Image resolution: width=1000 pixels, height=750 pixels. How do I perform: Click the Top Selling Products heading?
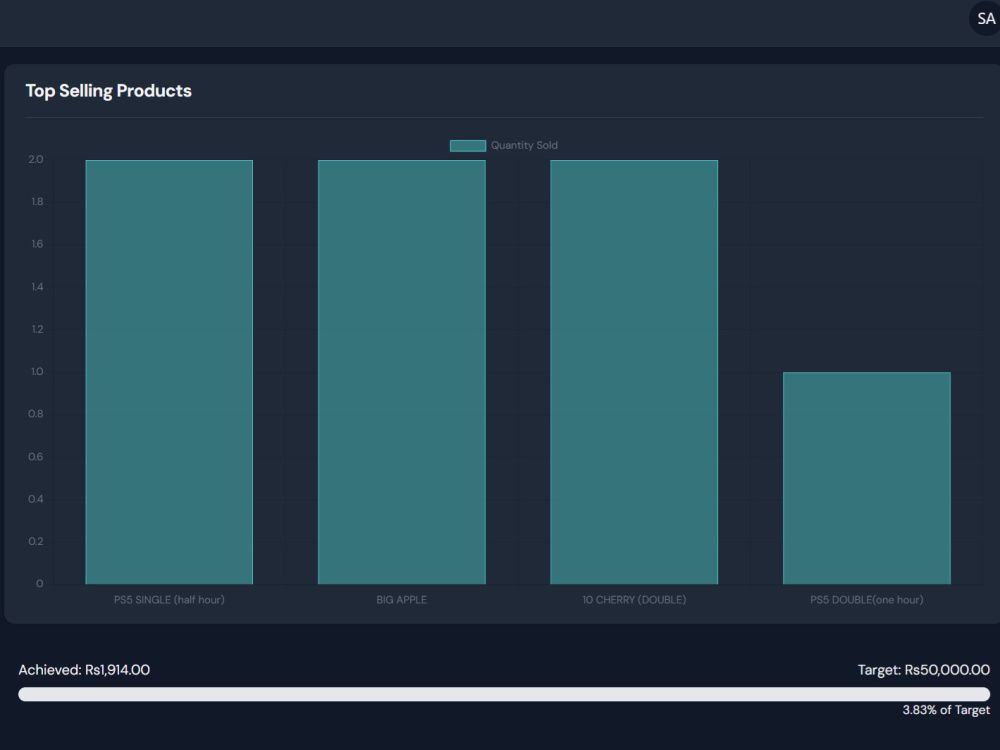108,91
